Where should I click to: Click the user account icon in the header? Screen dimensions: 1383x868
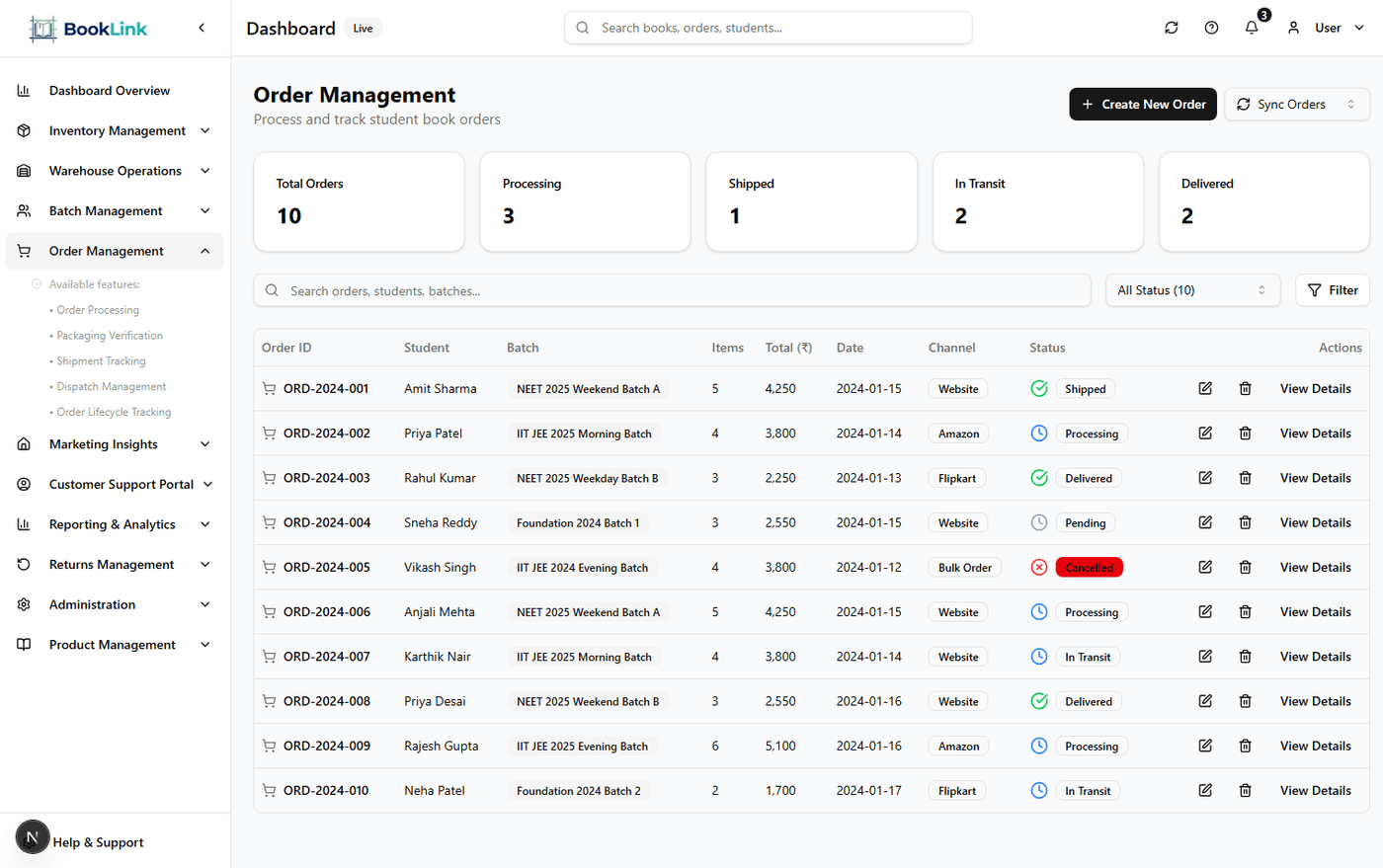pos(1293,28)
